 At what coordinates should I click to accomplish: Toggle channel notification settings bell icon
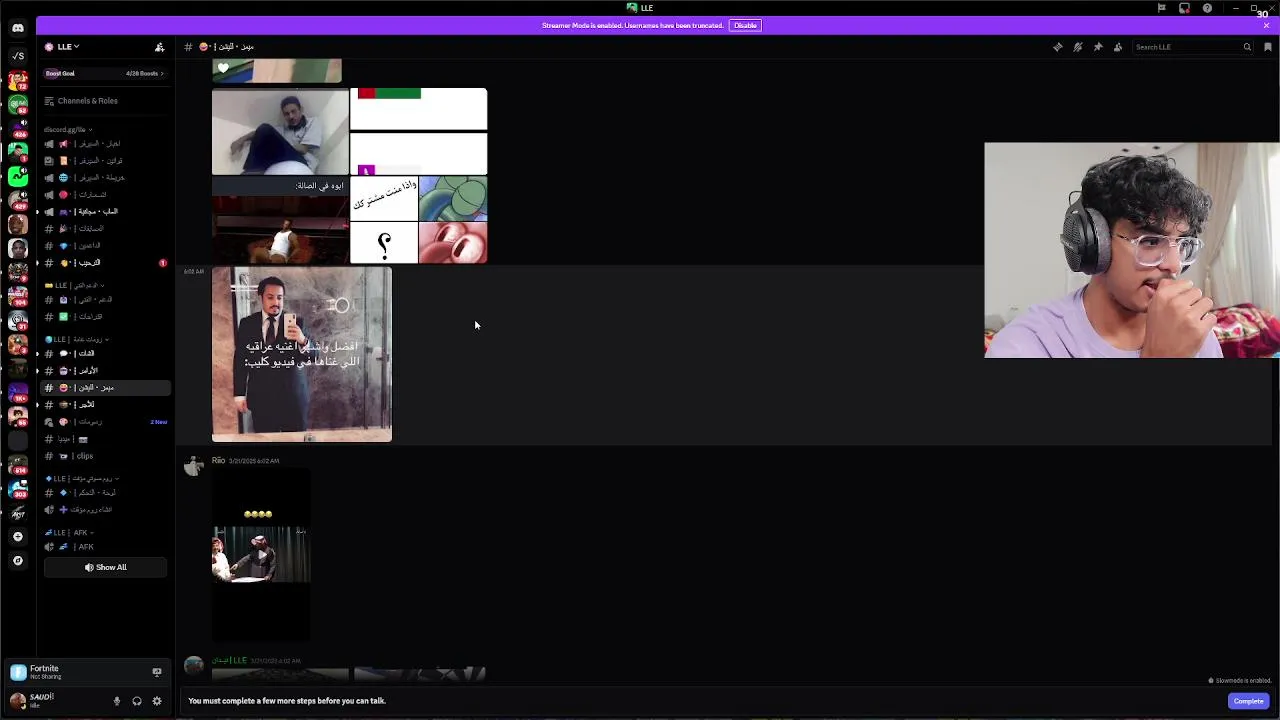(x=1078, y=47)
